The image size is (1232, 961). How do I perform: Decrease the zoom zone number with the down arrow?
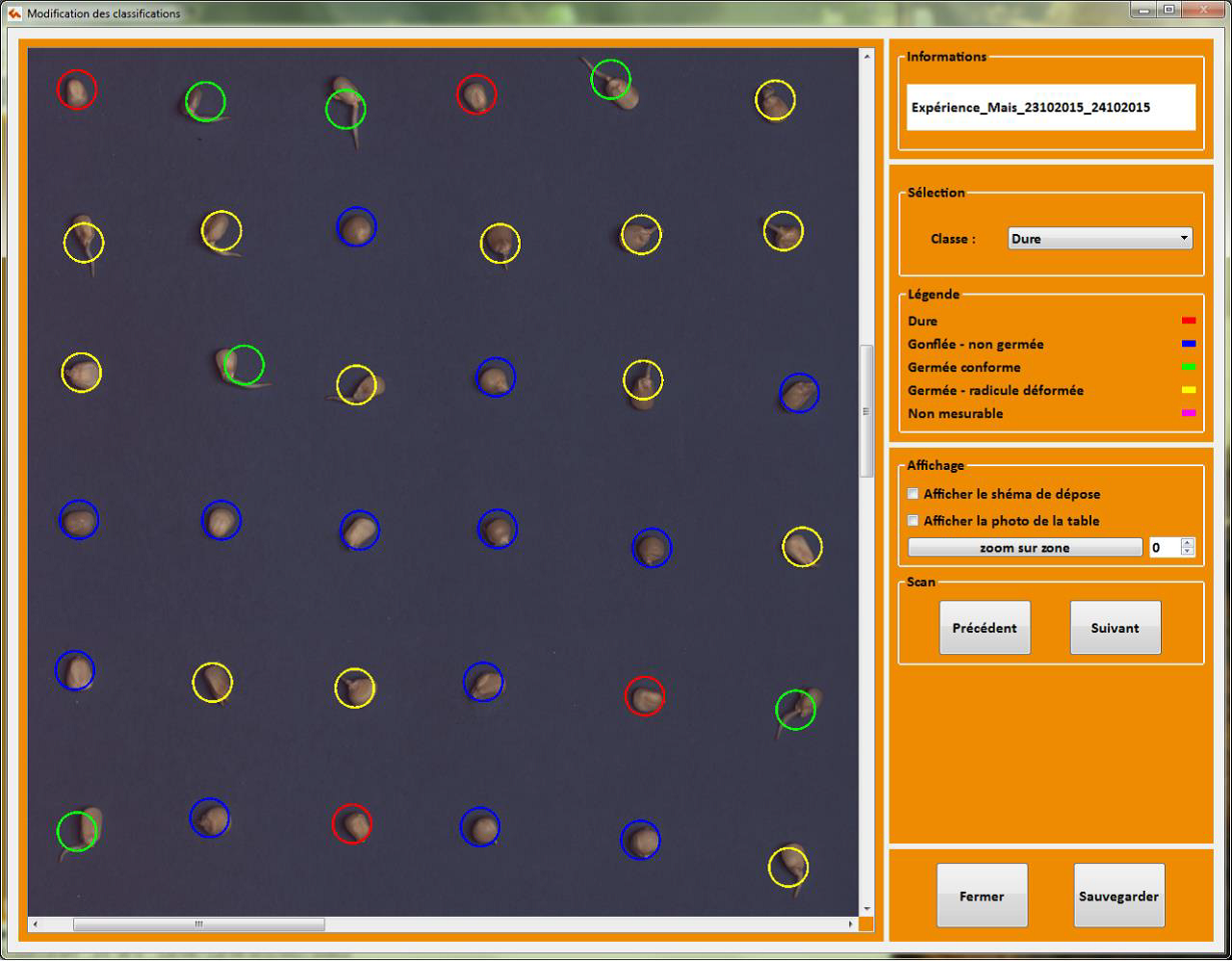pos(1187,552)
